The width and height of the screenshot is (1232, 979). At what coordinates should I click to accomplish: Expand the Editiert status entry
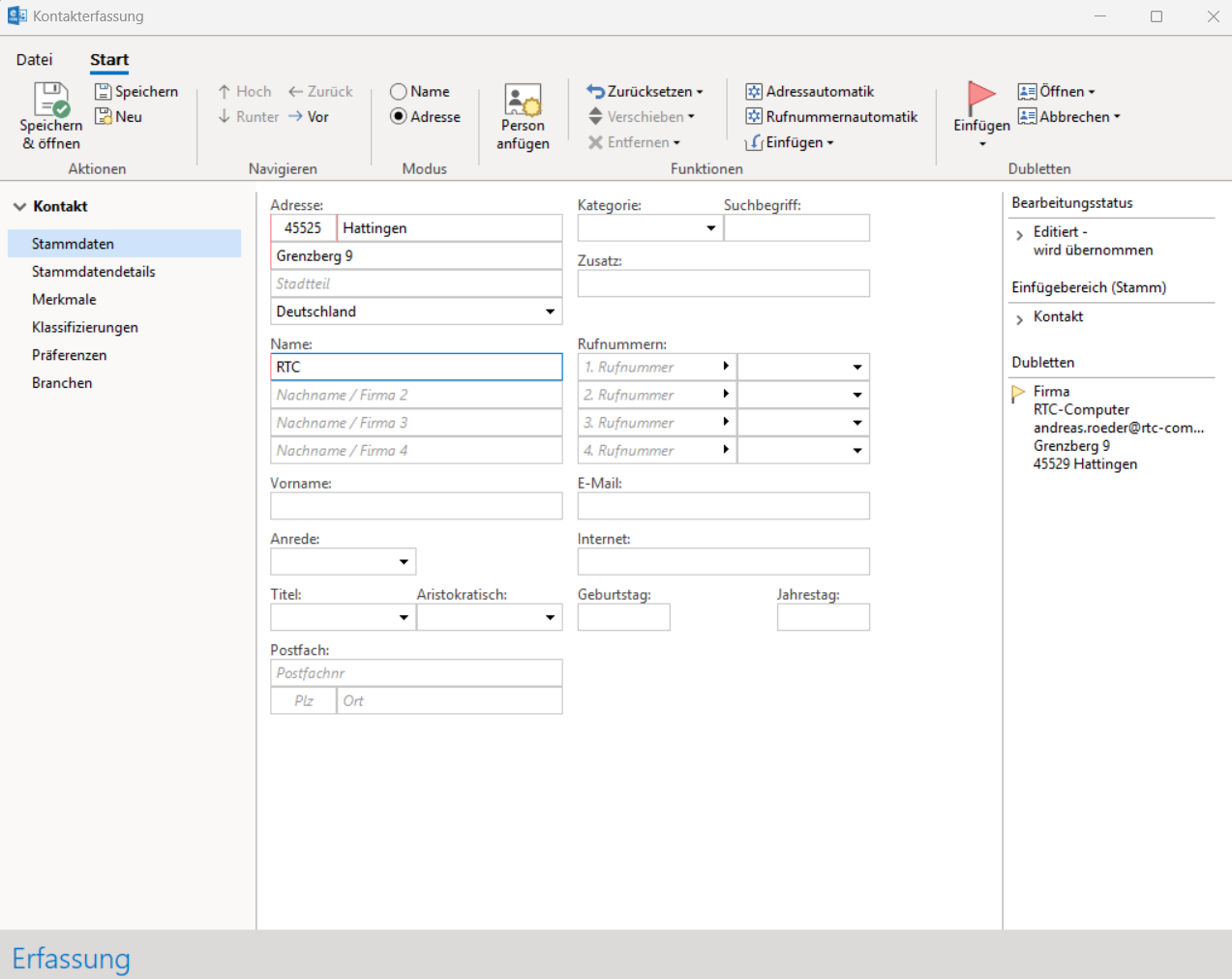pos(1019,235)
